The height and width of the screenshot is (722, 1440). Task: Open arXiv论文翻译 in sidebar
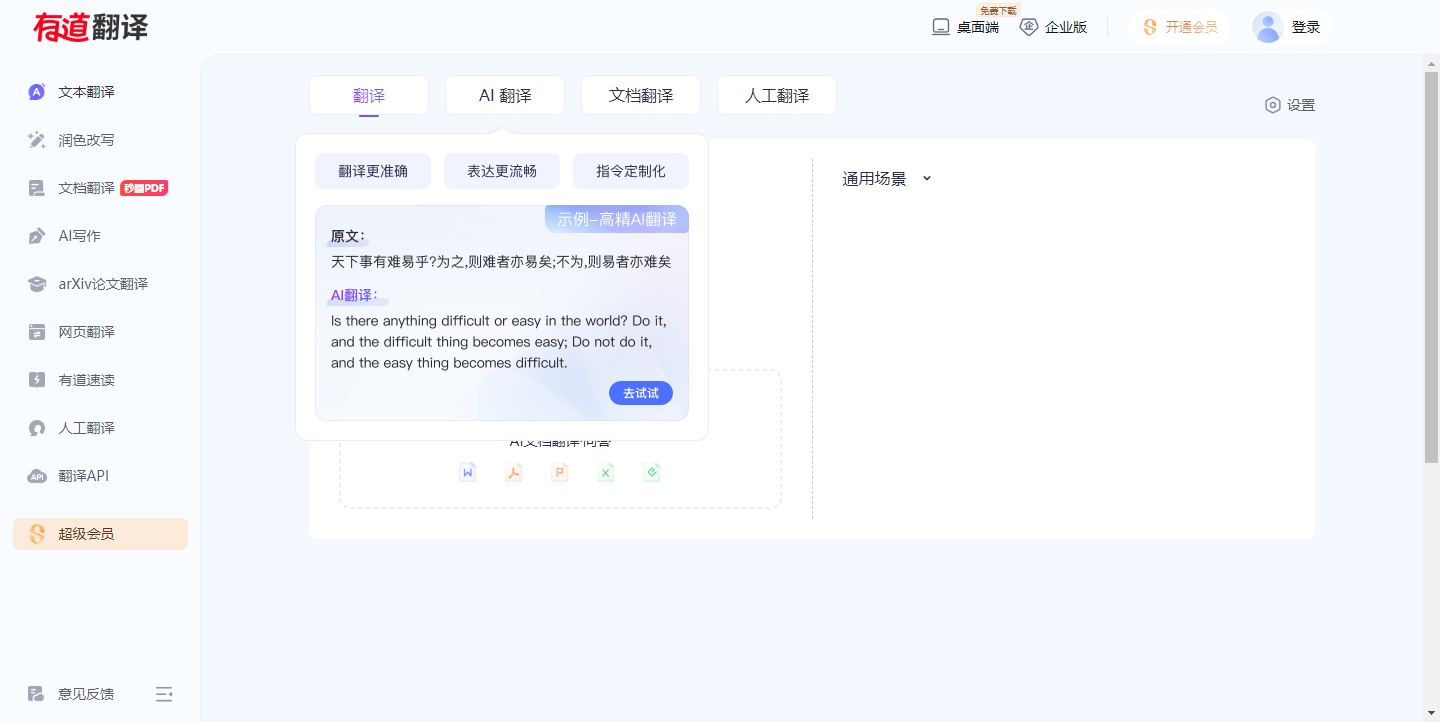(x=100, y=284)
